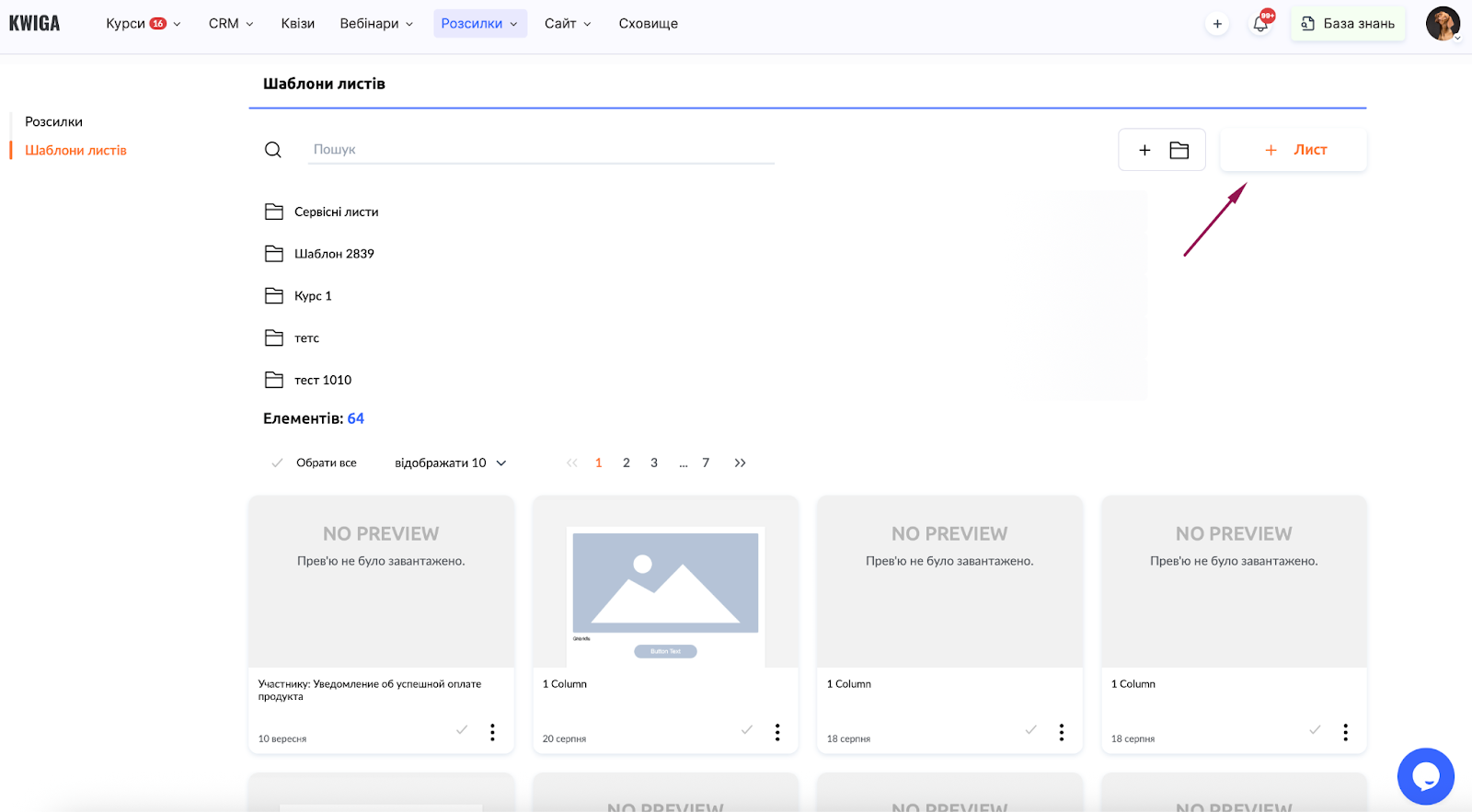Open three-dot menu on 20 серпня template
Screen dimensions: 1472x812
click(x=777, y=732)
